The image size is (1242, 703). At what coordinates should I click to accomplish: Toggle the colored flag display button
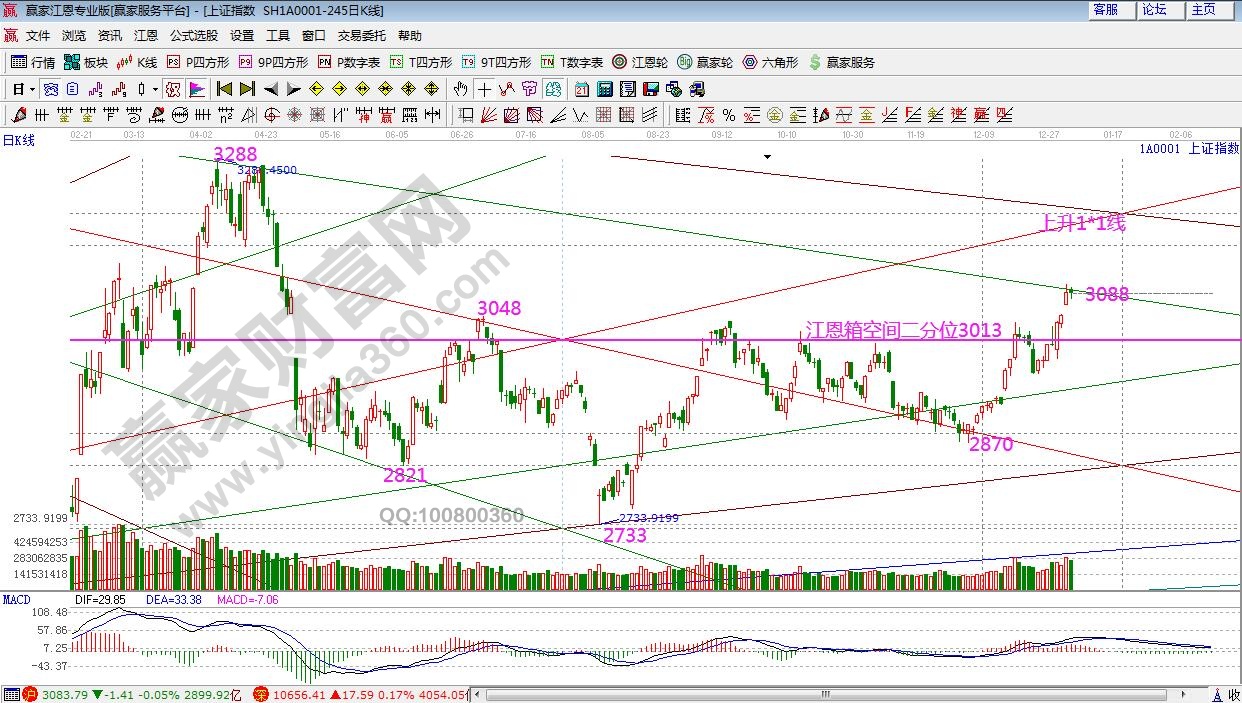[196, 89]
